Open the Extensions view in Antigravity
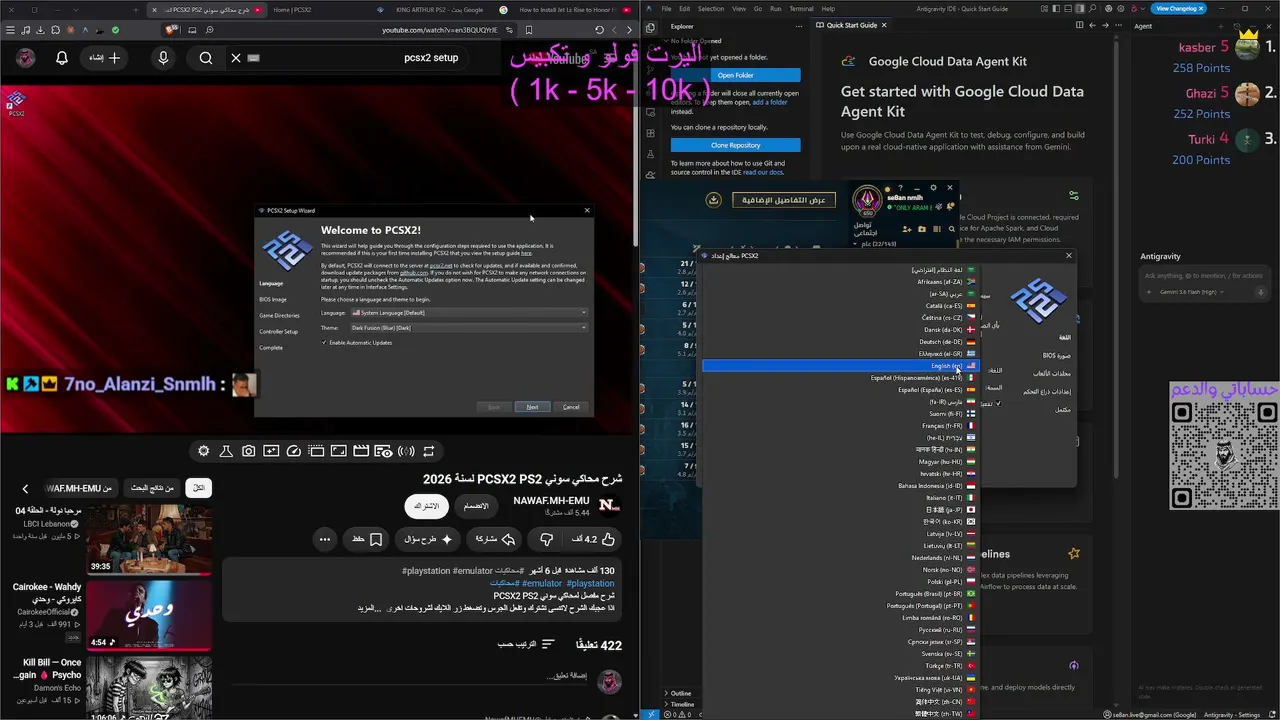This screenshot has height=720, width=1280. tap(651, 133)
